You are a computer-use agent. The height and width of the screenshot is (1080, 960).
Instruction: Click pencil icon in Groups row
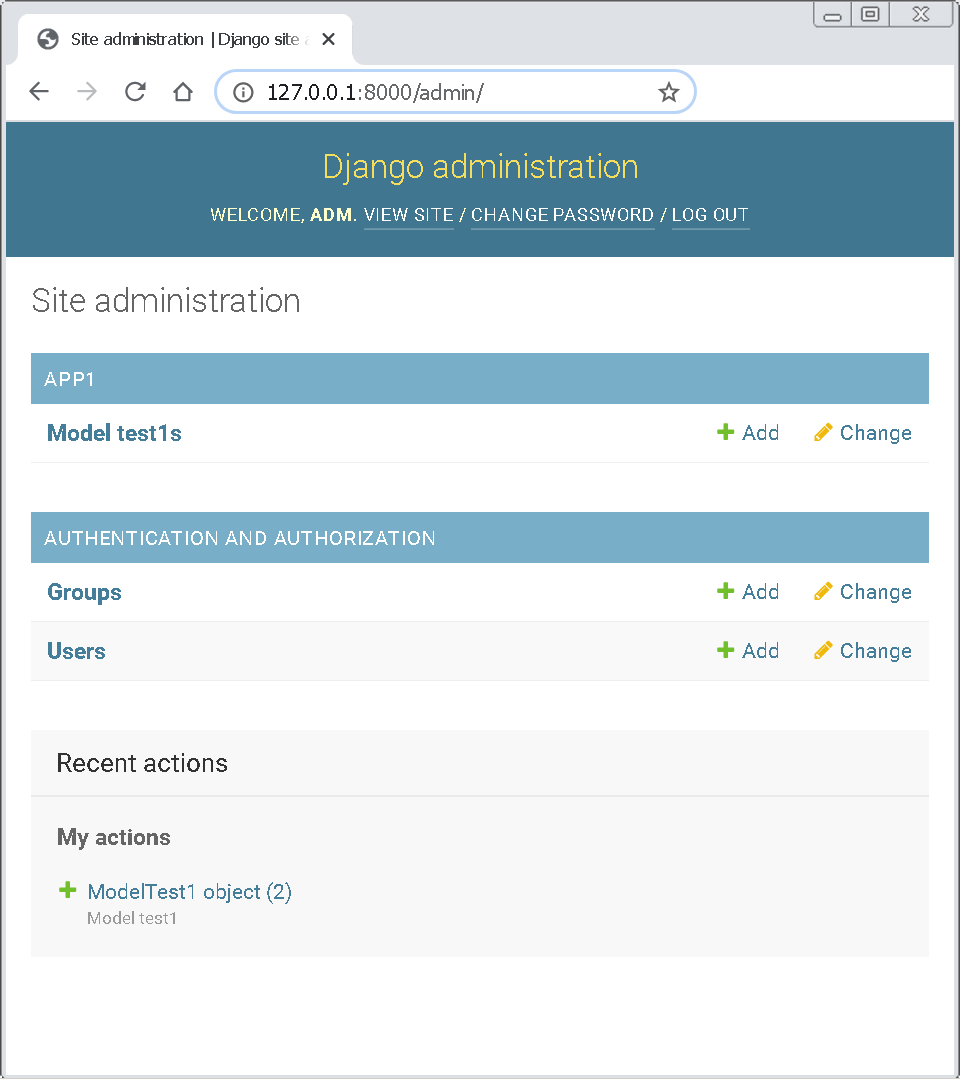(823, 592)
